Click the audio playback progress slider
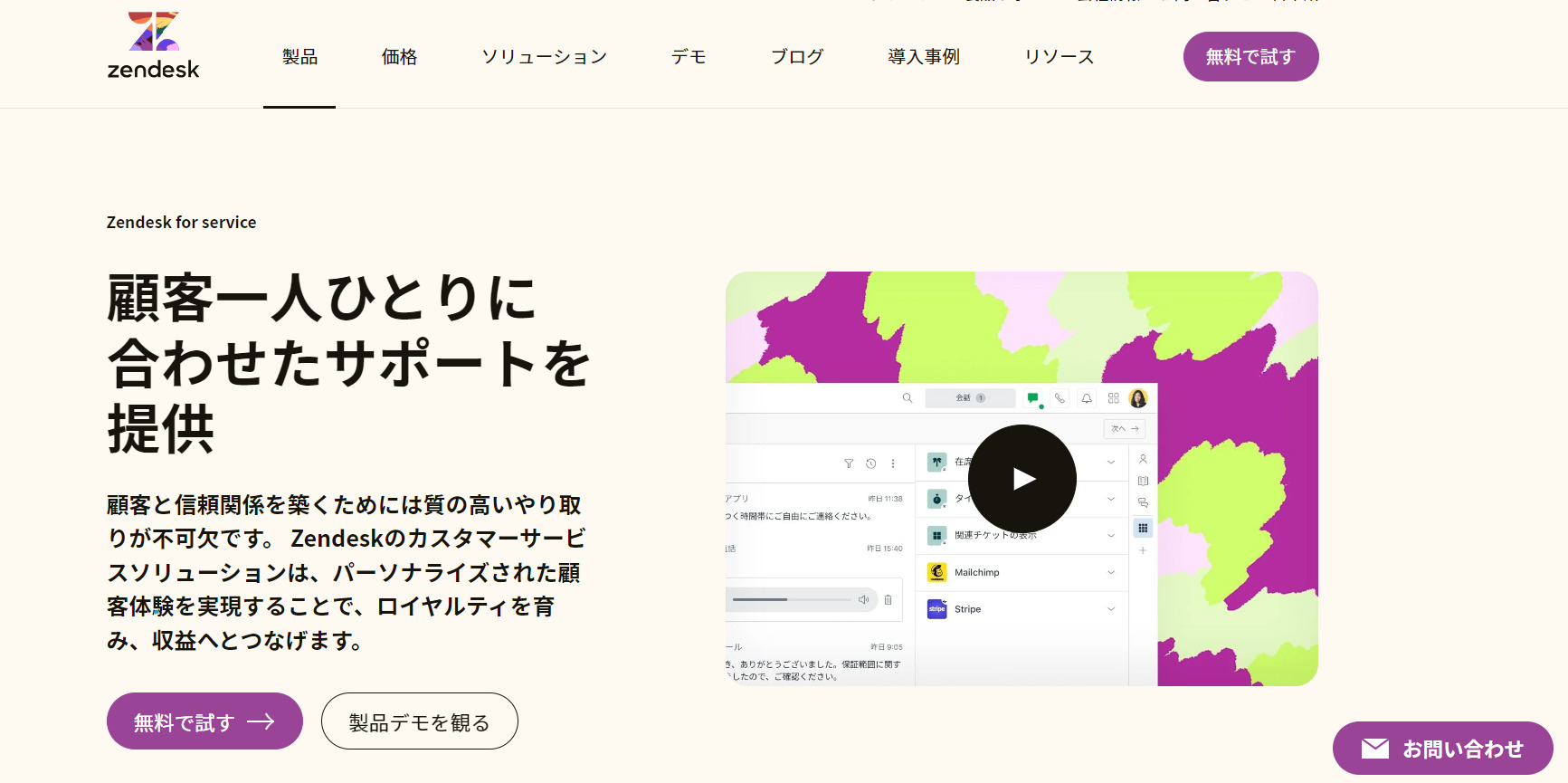Viewport: 1568px width, 783px height. click(x=791, y=599)
